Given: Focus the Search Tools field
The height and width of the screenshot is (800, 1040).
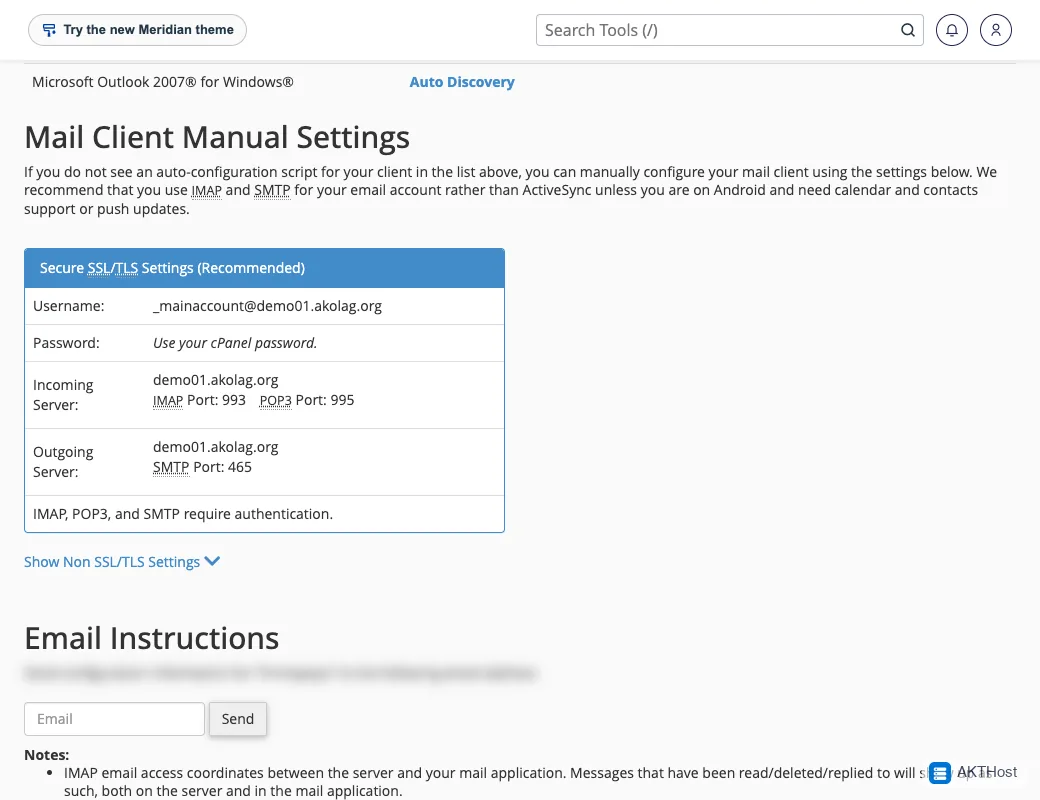Looking at the screenshot, I should point(730,31).
